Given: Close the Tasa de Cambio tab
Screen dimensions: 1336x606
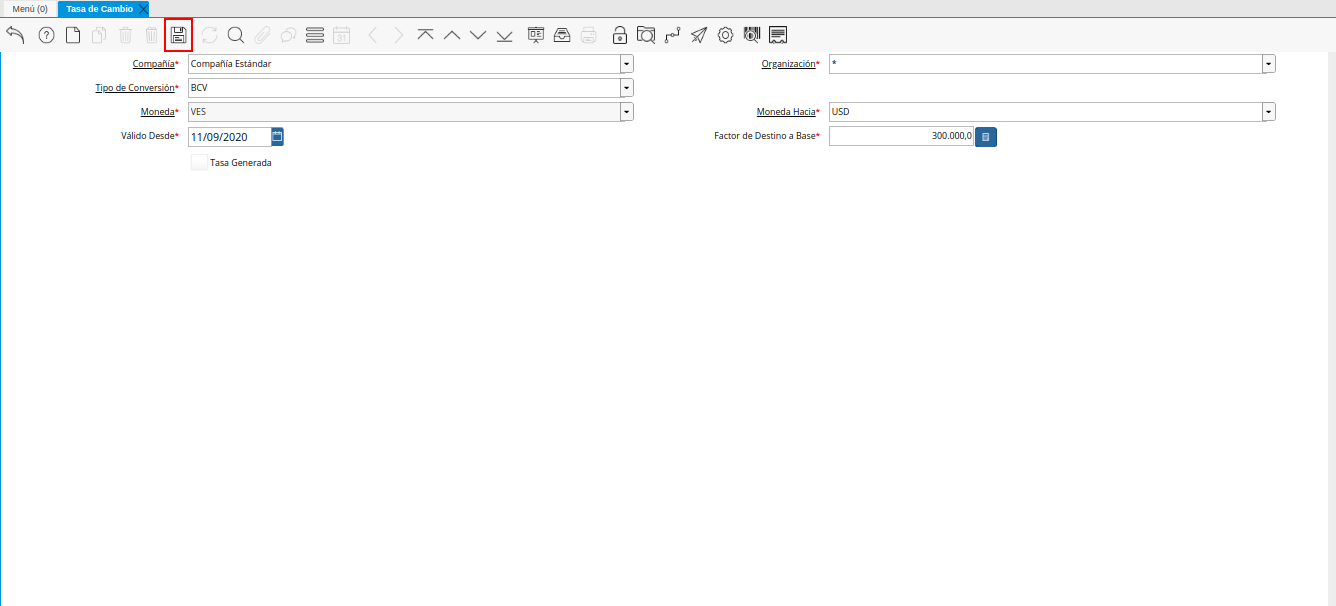Looking at the screenshot, I should 144,9.
